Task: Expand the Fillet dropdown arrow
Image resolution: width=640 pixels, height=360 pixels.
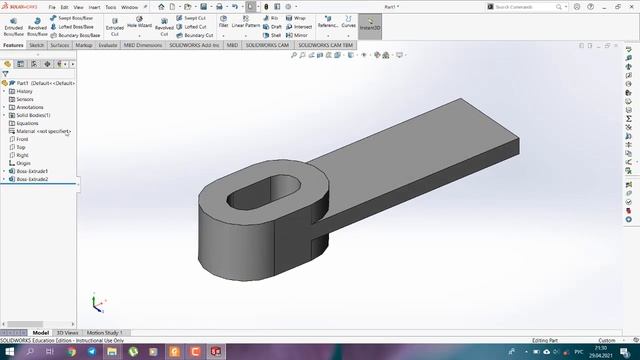Action: 223,36
